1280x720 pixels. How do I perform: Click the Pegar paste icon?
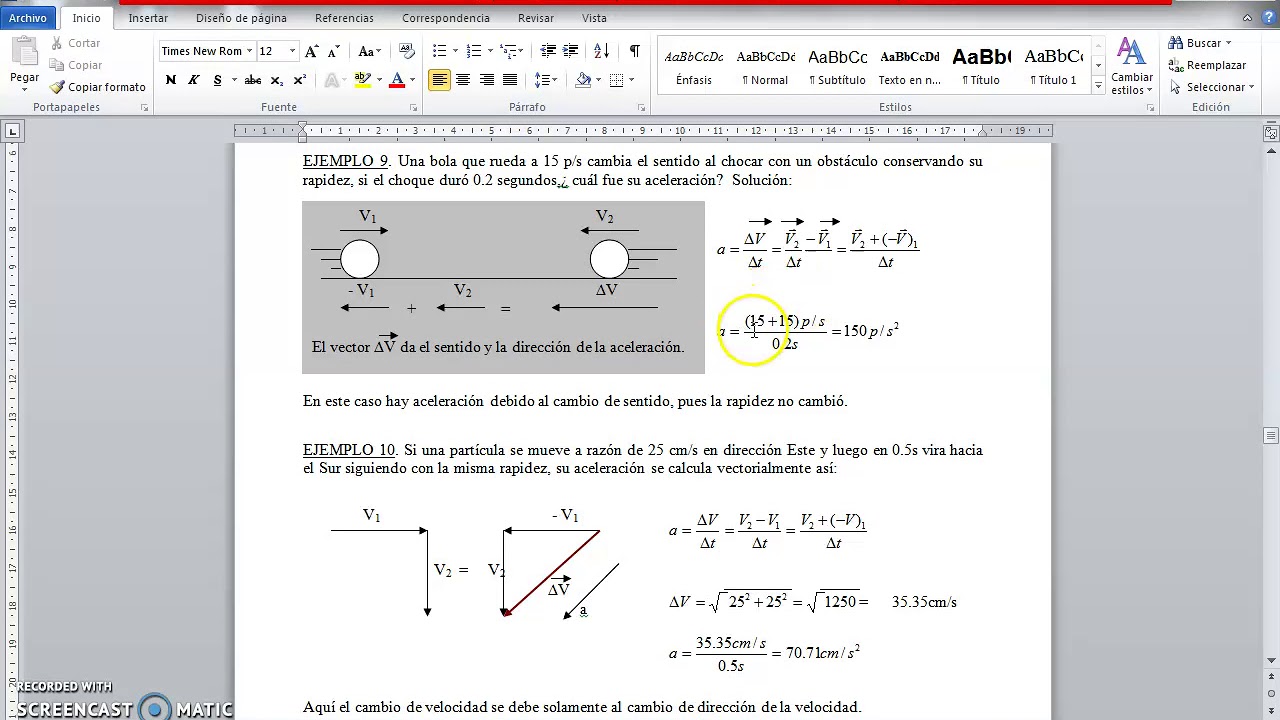click(x=24, y=52)
